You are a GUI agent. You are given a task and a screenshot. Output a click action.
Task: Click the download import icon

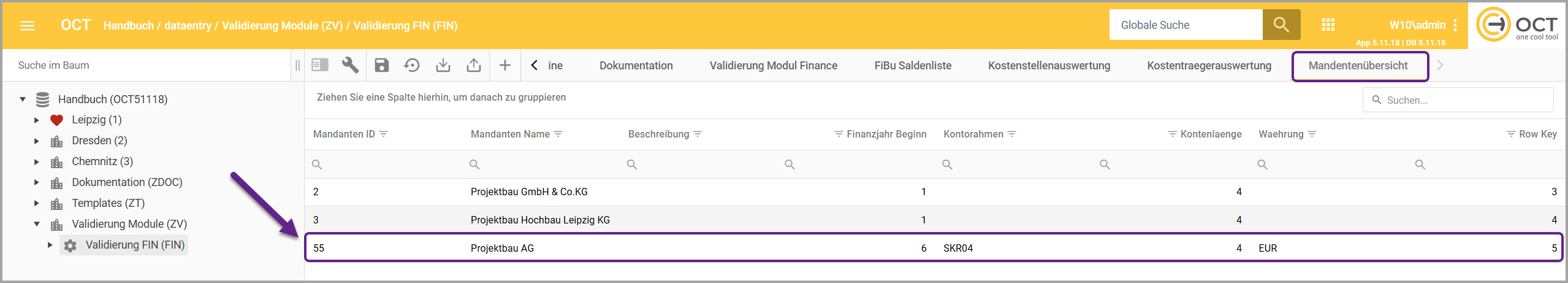click(443, 65)
